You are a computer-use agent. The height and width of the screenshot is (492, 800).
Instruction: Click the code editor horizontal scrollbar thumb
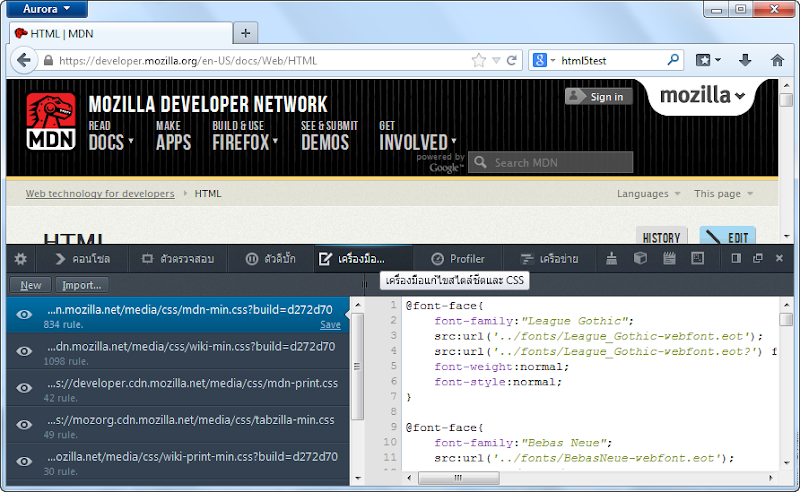tap(459, 478)
